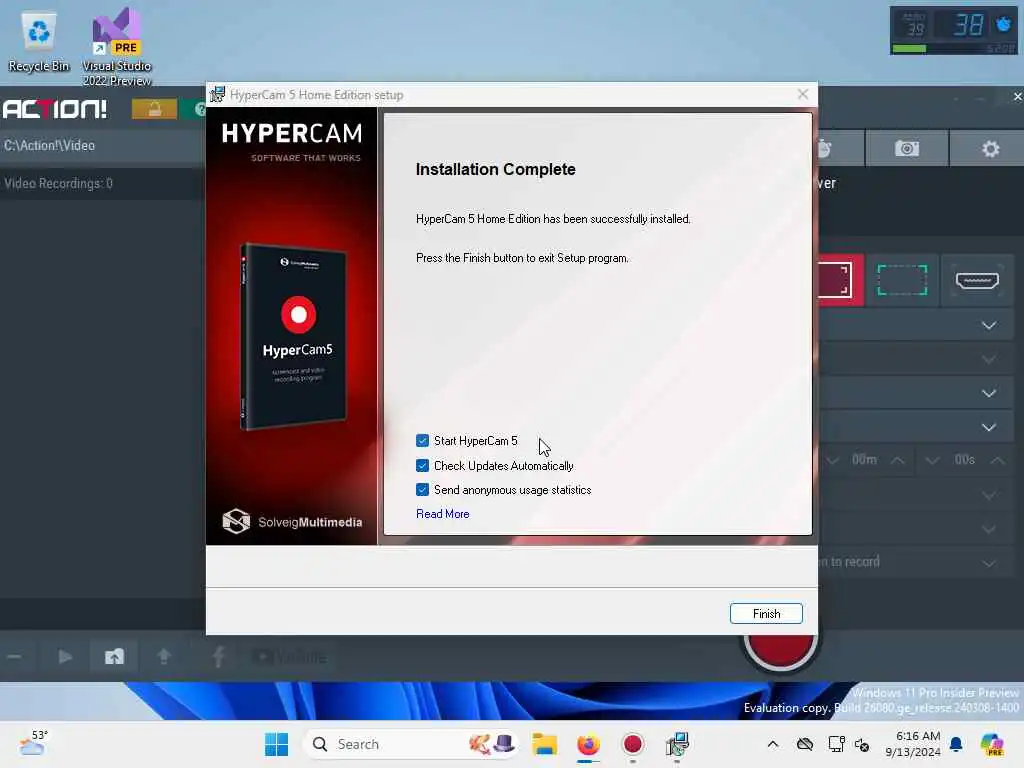Open File Explorer from the taskbar
The height and width of the screenshot is (768, 1024).
544,744
